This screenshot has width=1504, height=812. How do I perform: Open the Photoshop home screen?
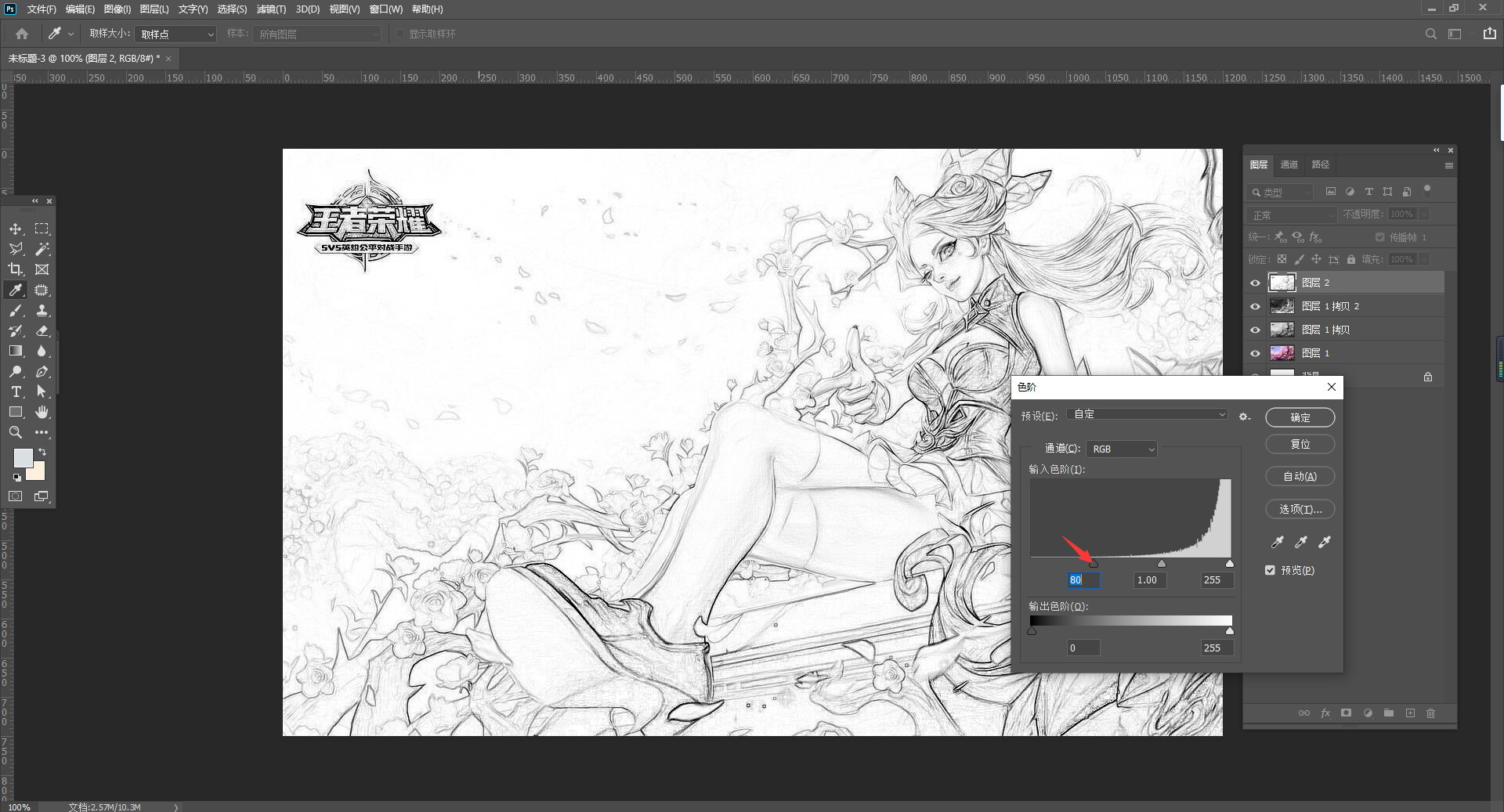click(x=22, y=34)
